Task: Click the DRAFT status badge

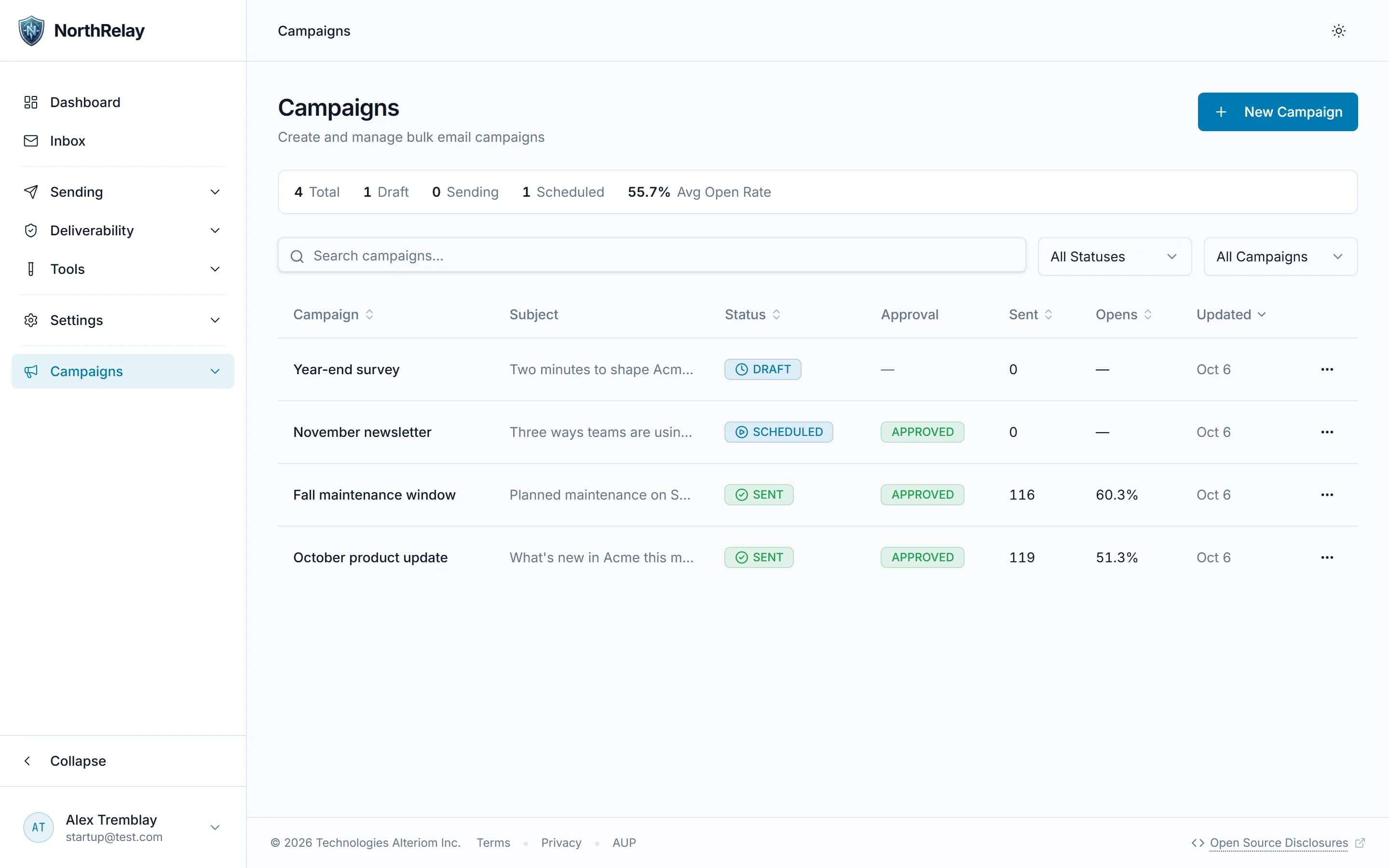Action: coord(762,369)
